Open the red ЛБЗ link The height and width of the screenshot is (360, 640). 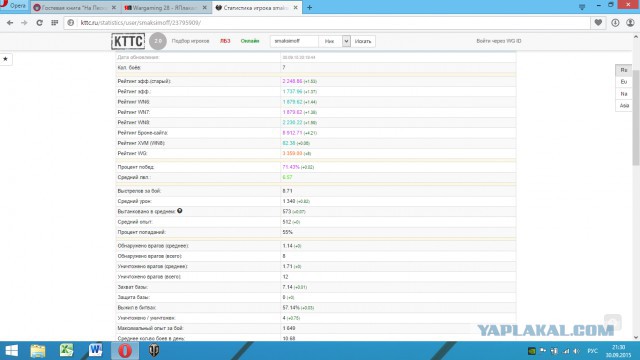(x=225, y=41)
